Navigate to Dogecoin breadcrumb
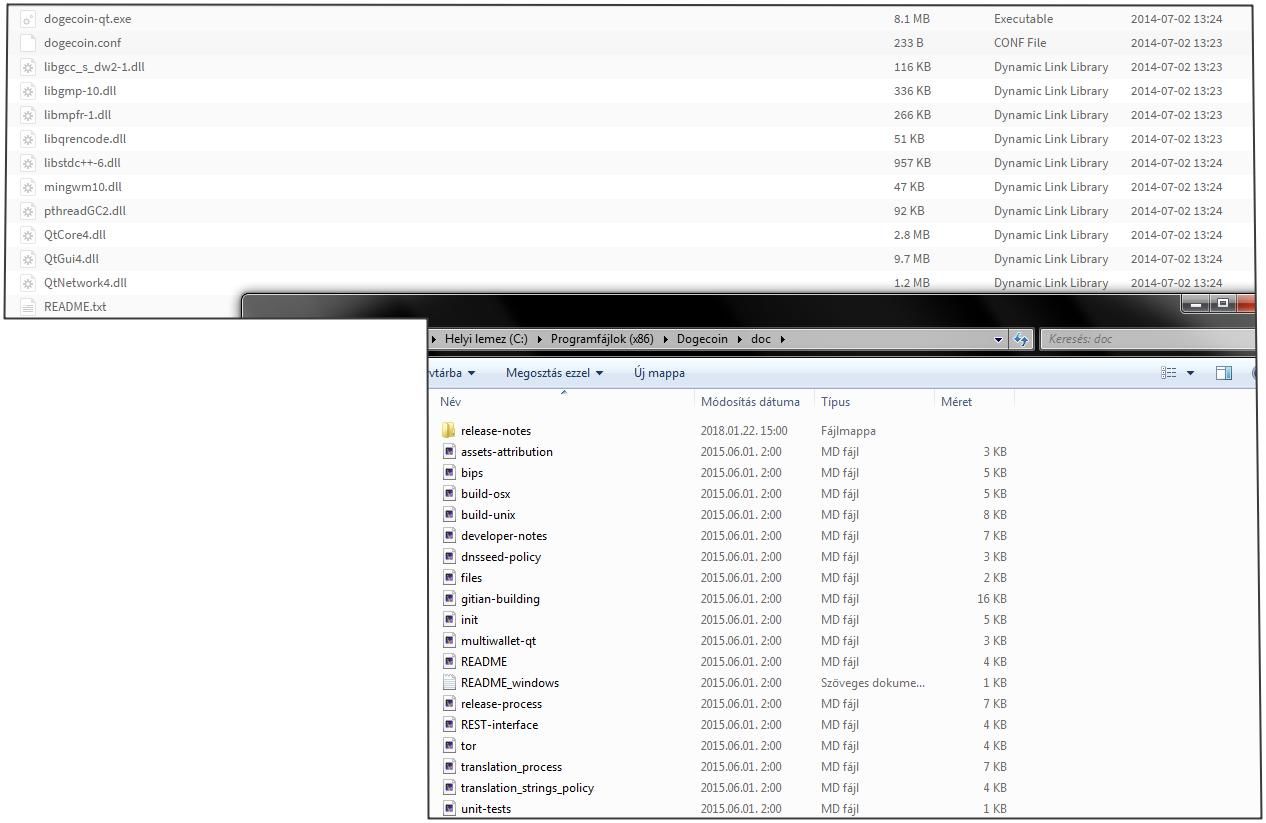The image size is (1266, 823). click(702, 339)
